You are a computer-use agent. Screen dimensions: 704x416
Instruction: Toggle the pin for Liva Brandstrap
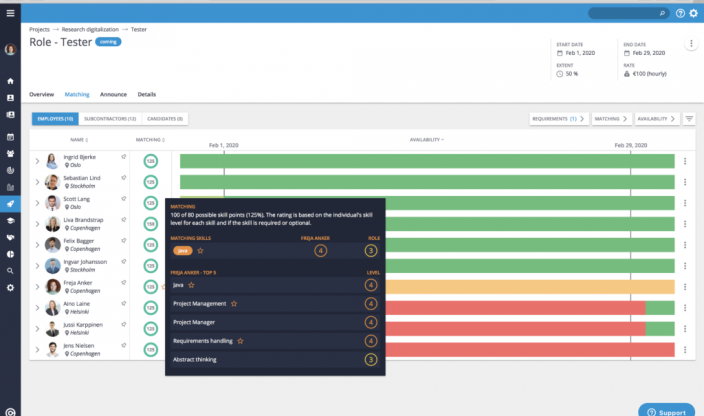point(124,222)
